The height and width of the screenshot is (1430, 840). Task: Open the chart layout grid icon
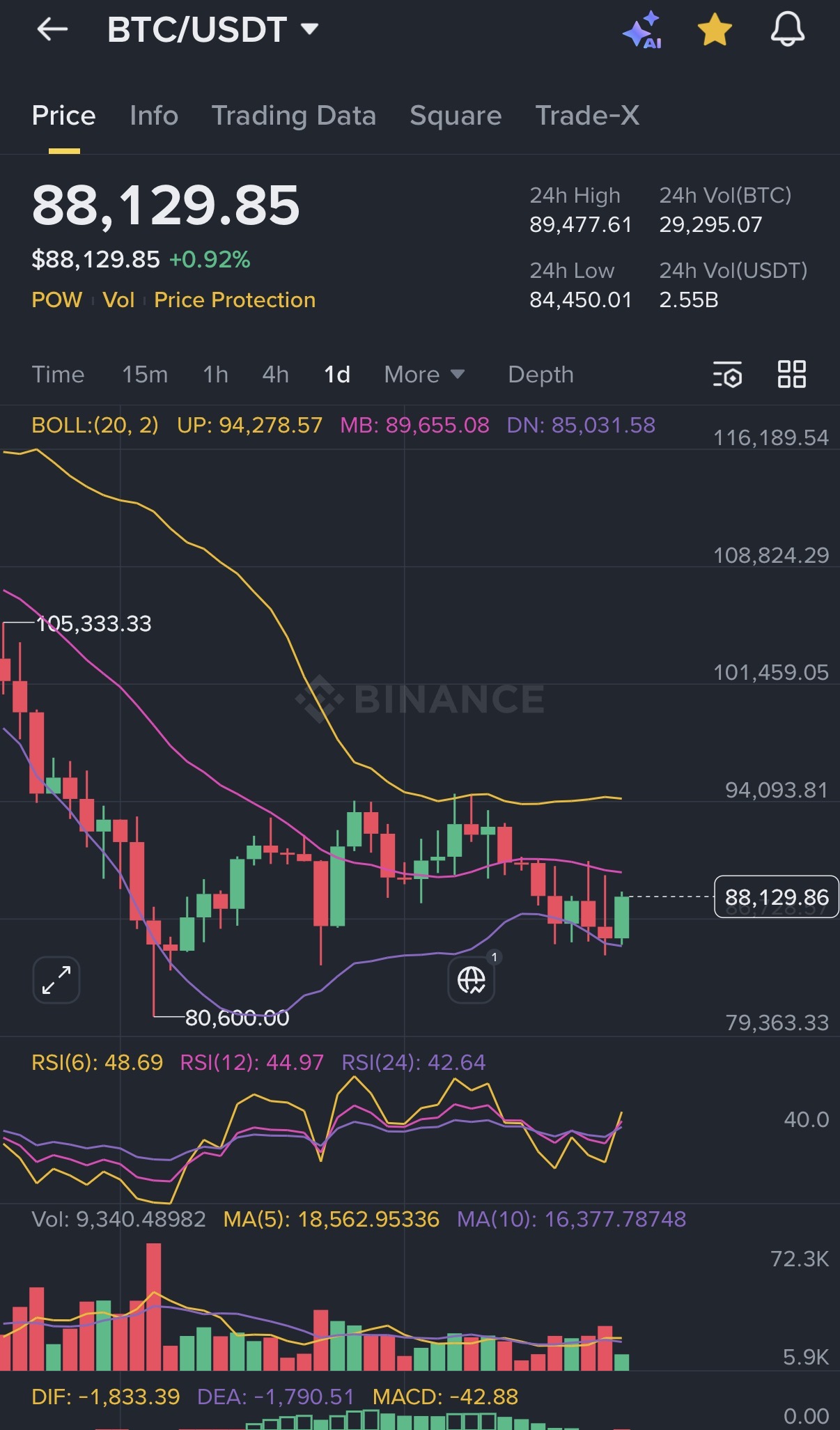792,374
